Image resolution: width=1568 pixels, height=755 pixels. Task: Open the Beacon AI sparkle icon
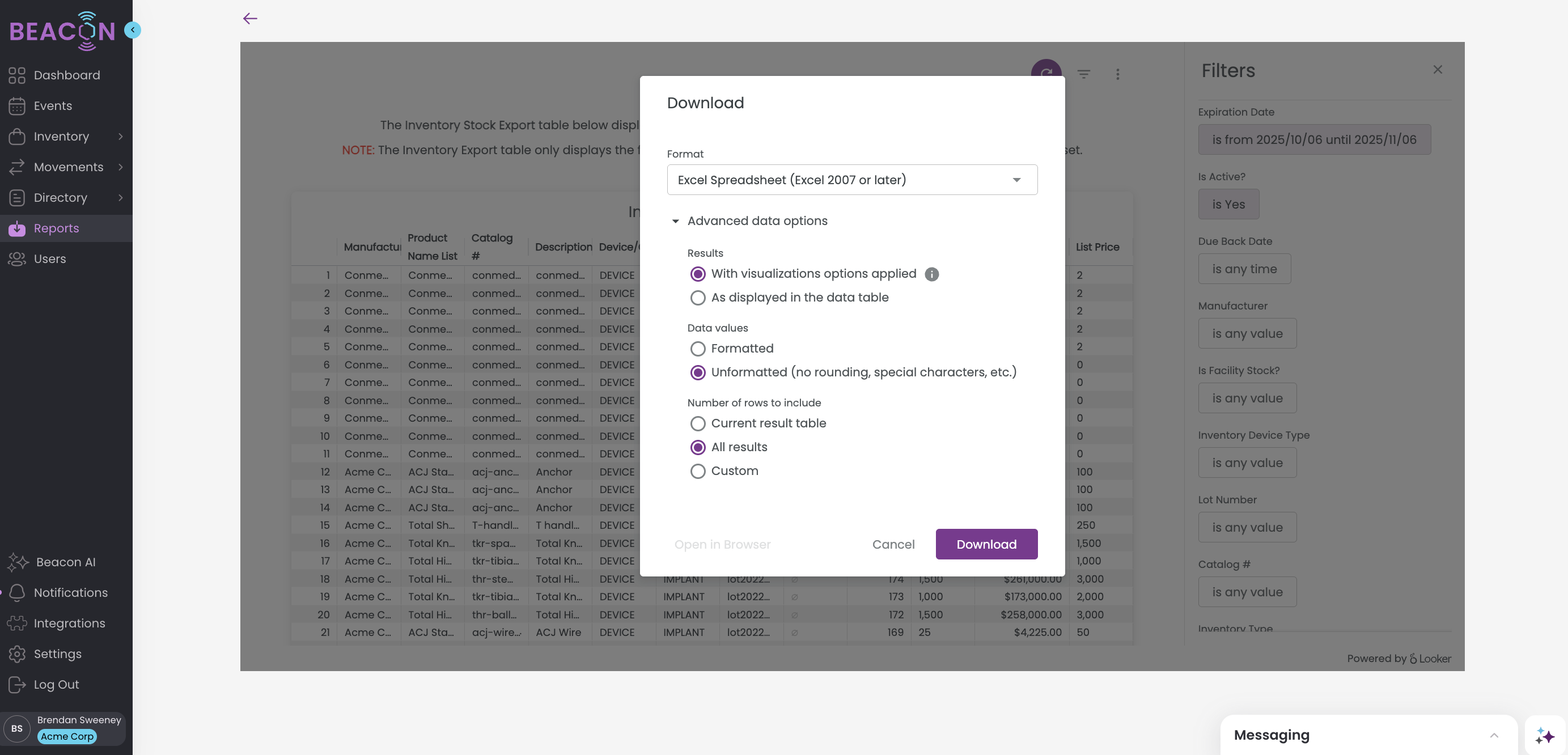click(18, 562)
